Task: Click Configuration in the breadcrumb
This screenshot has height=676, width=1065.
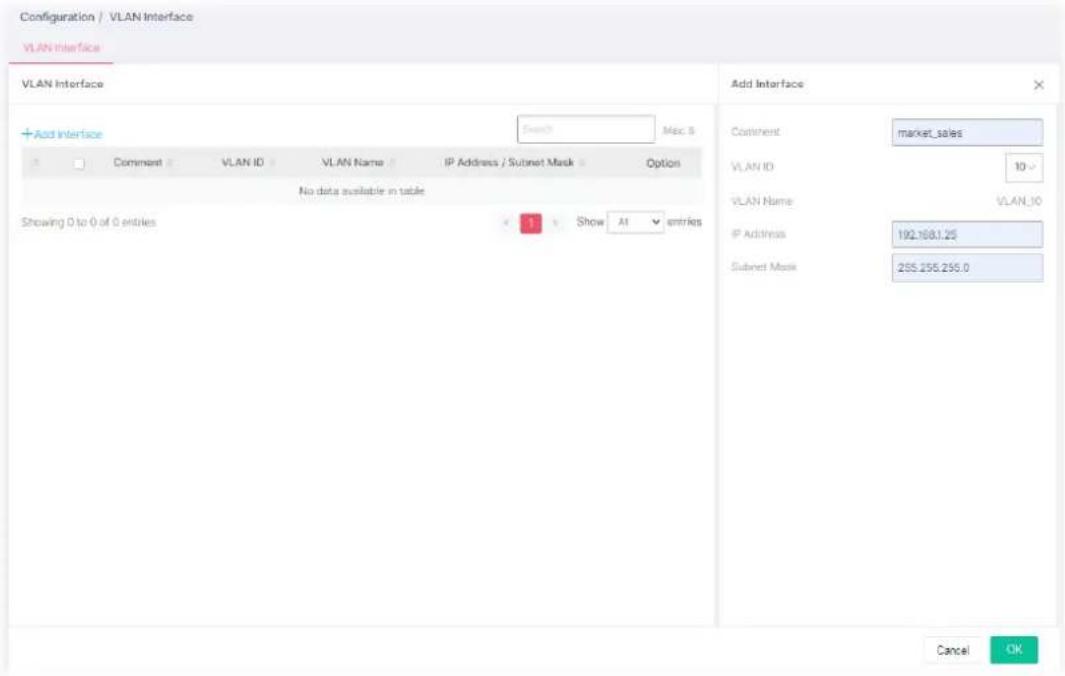Action: click(57, 17)
